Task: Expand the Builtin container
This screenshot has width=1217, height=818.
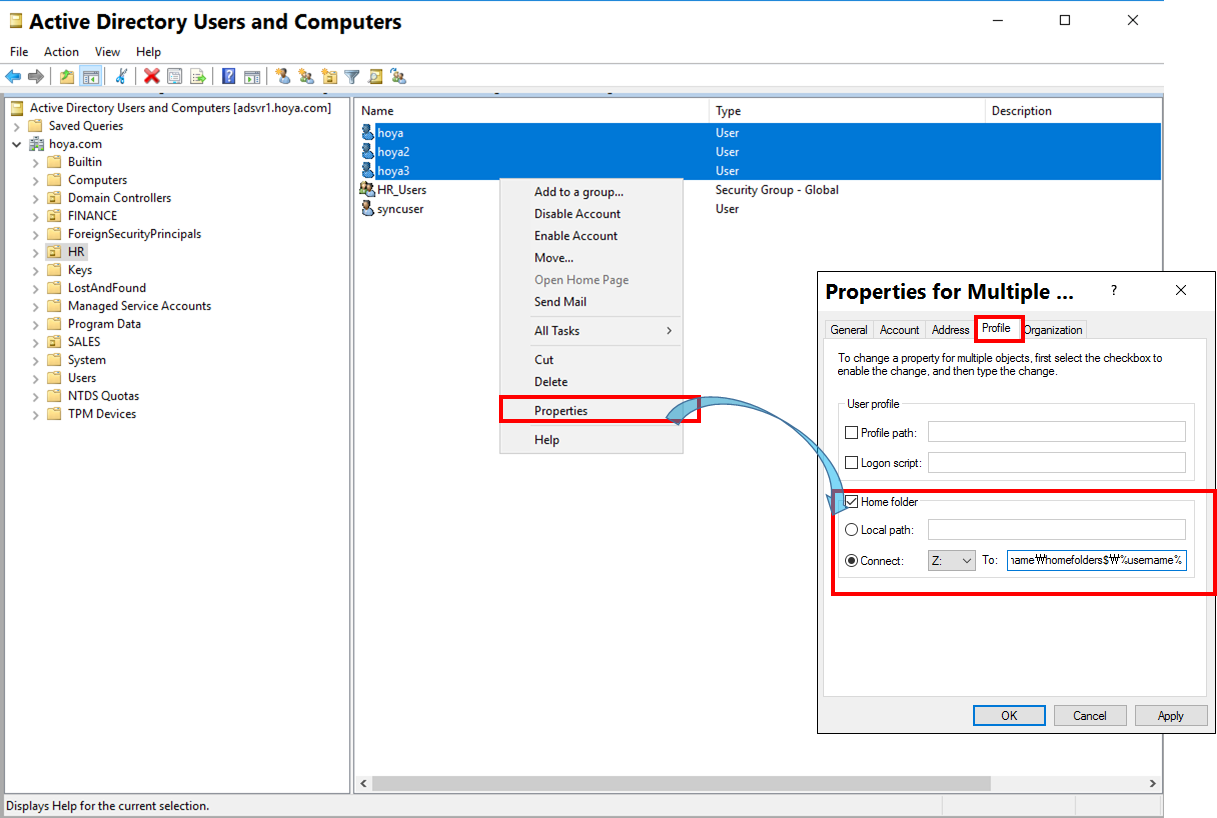Action: 36,162
